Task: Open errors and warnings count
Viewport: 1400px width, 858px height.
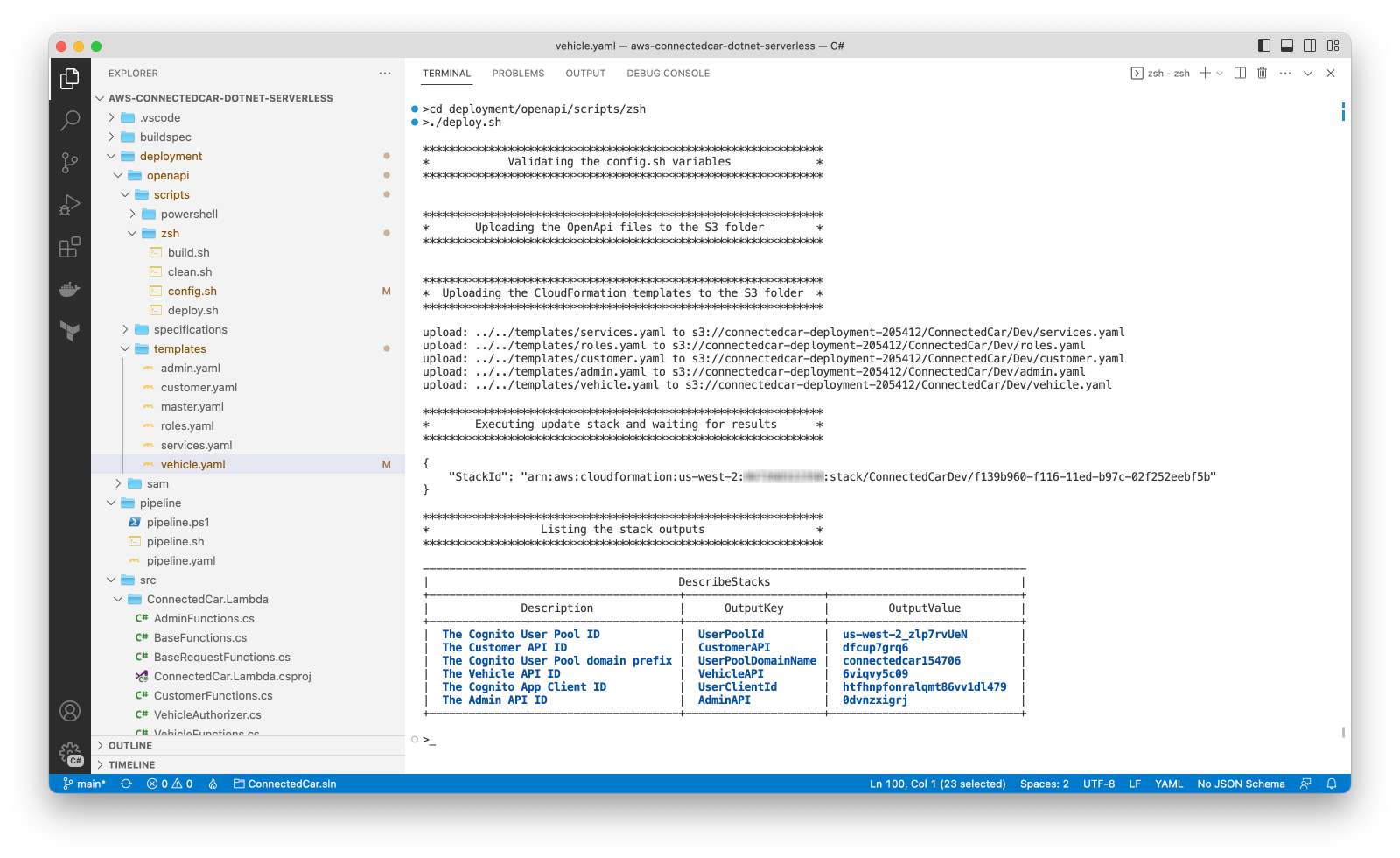Action: [x=170, y=784]
